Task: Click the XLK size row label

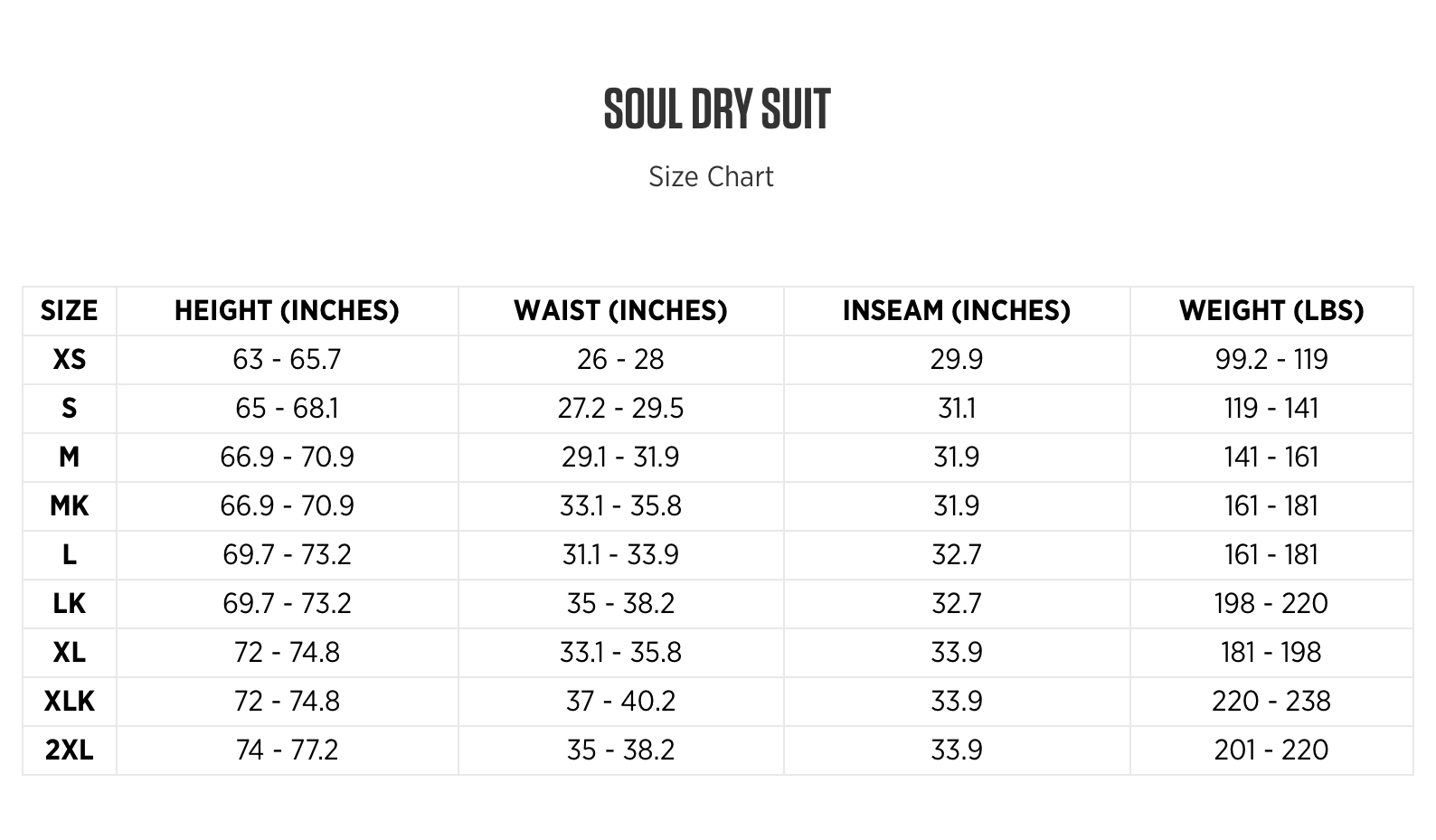Action: (70, 702)
